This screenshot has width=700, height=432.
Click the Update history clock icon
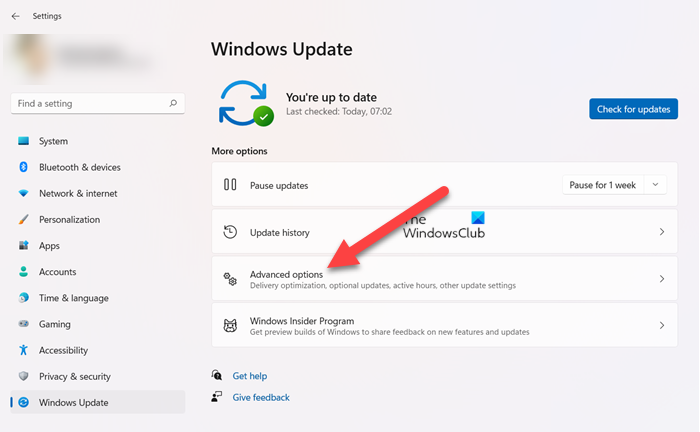(x=230, y=232)
